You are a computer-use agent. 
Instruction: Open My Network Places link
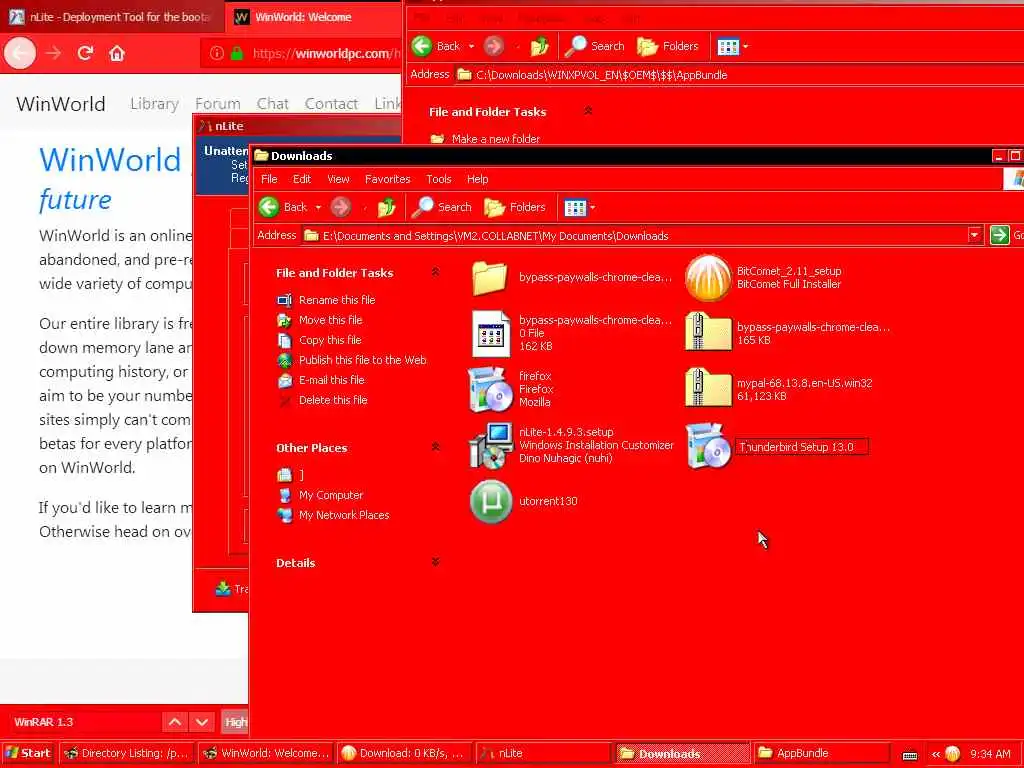pos(344,515)
